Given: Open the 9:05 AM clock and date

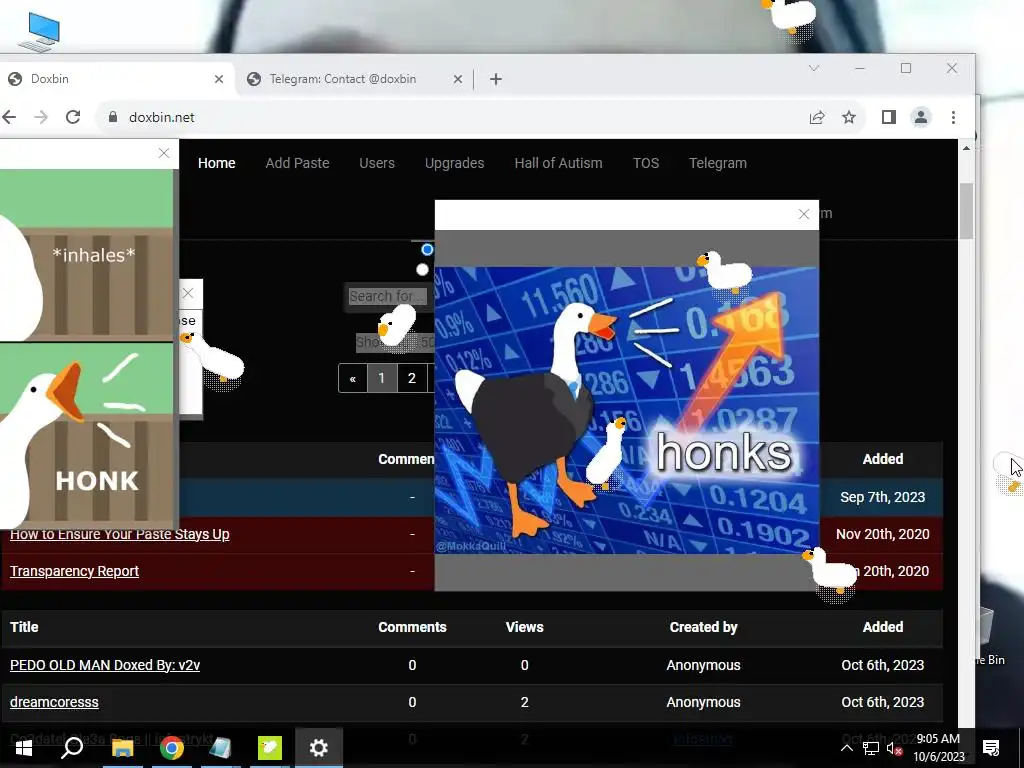Looking at the screenshot, I should [939, 748].
